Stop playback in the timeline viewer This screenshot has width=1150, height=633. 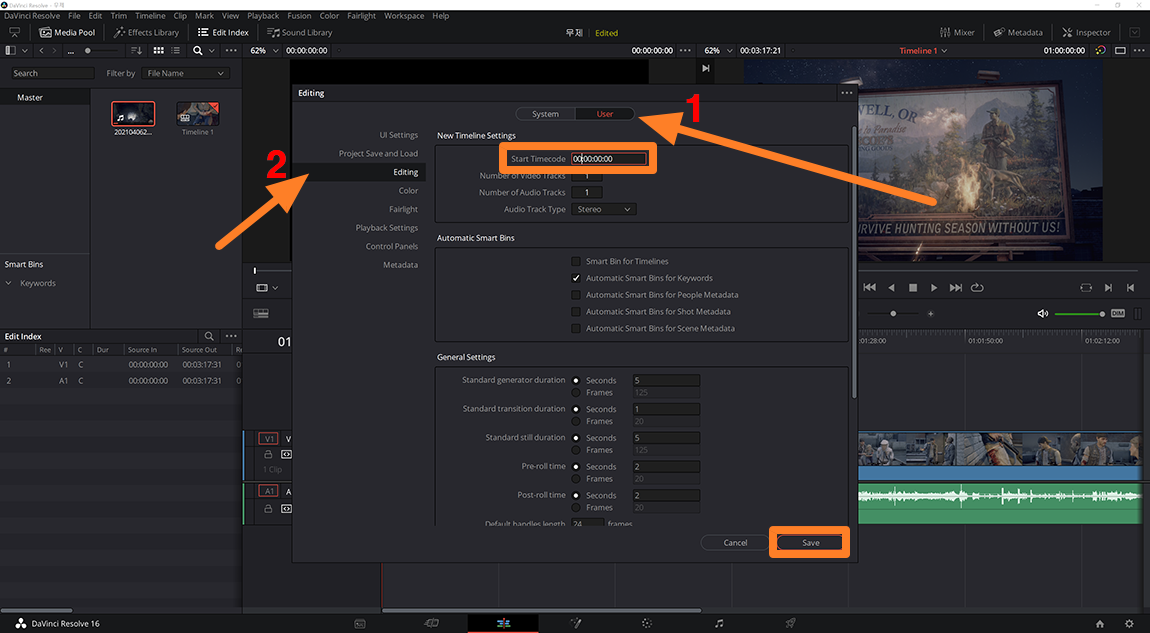[x=912, y=288]
